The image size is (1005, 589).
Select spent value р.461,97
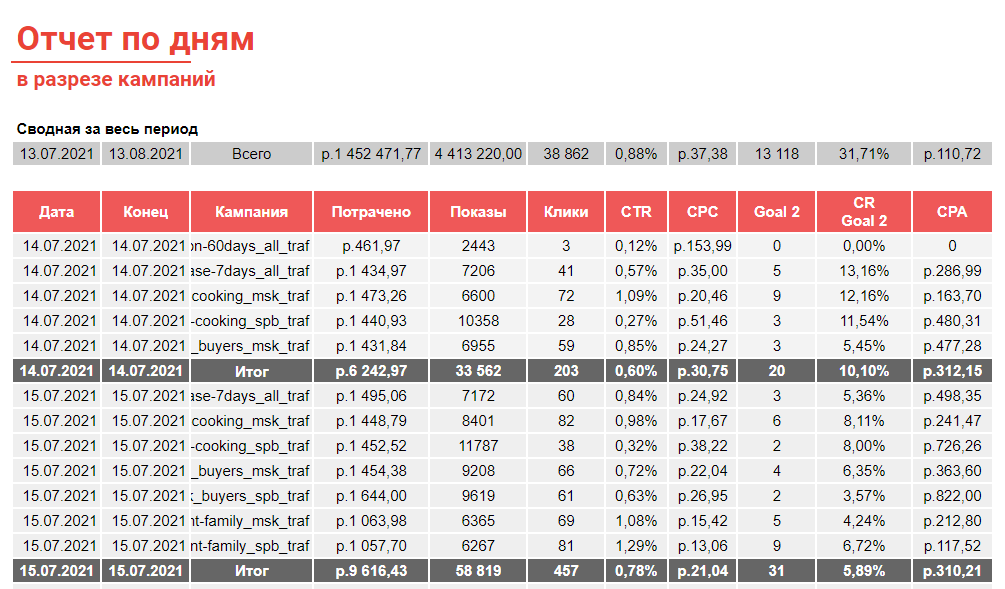pyautogui.click(x=371, y=246)
